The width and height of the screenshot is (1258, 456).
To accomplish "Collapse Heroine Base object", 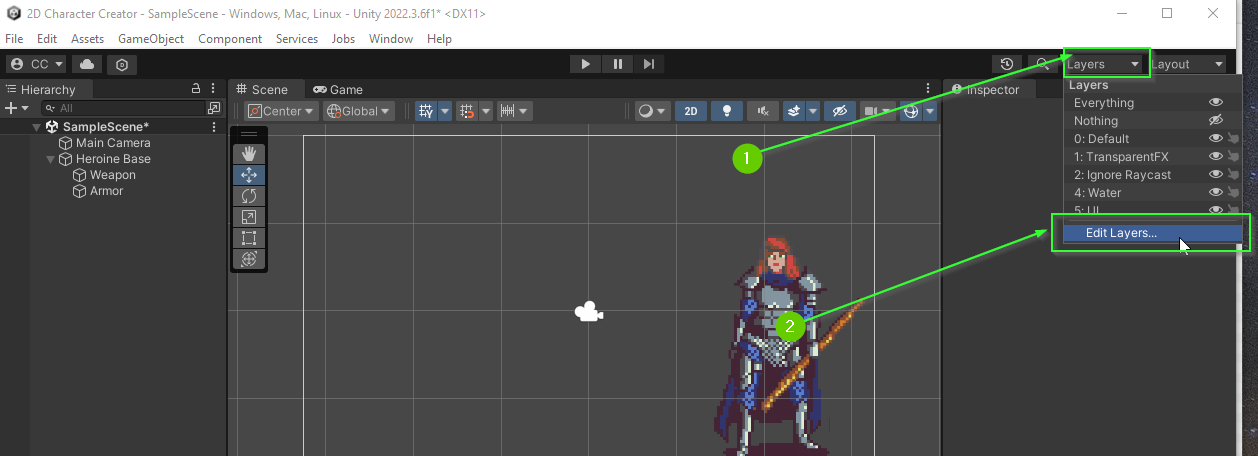I will coord(52,159).
